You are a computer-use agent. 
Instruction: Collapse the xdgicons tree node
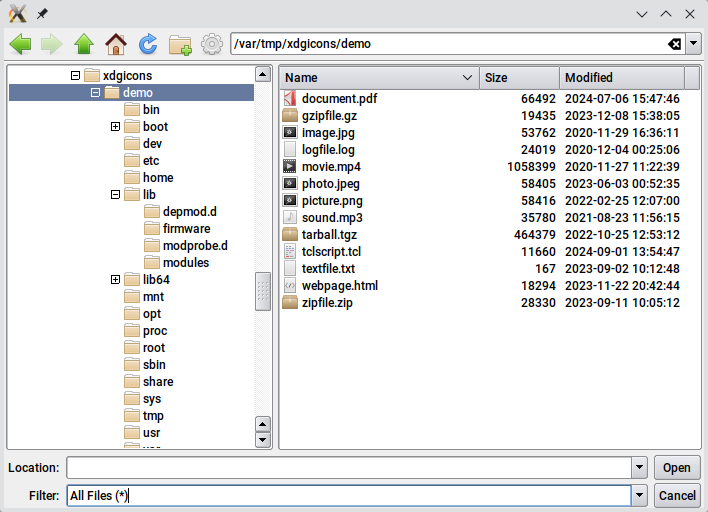(x=75, y=75)
